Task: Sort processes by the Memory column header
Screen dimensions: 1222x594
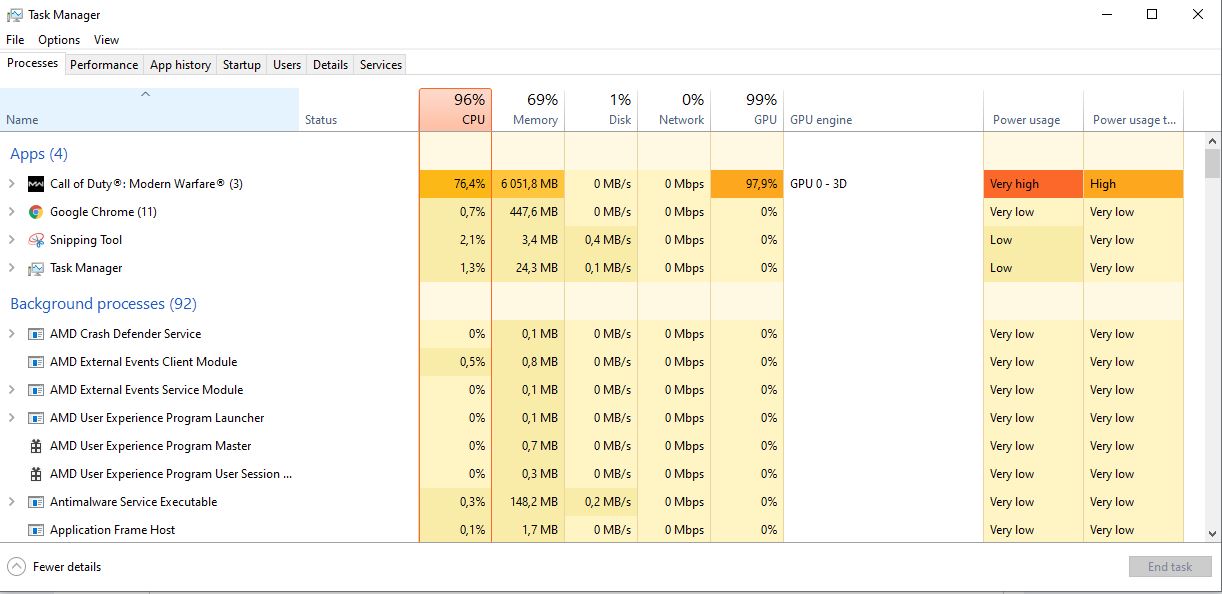Action: point(528,110)
